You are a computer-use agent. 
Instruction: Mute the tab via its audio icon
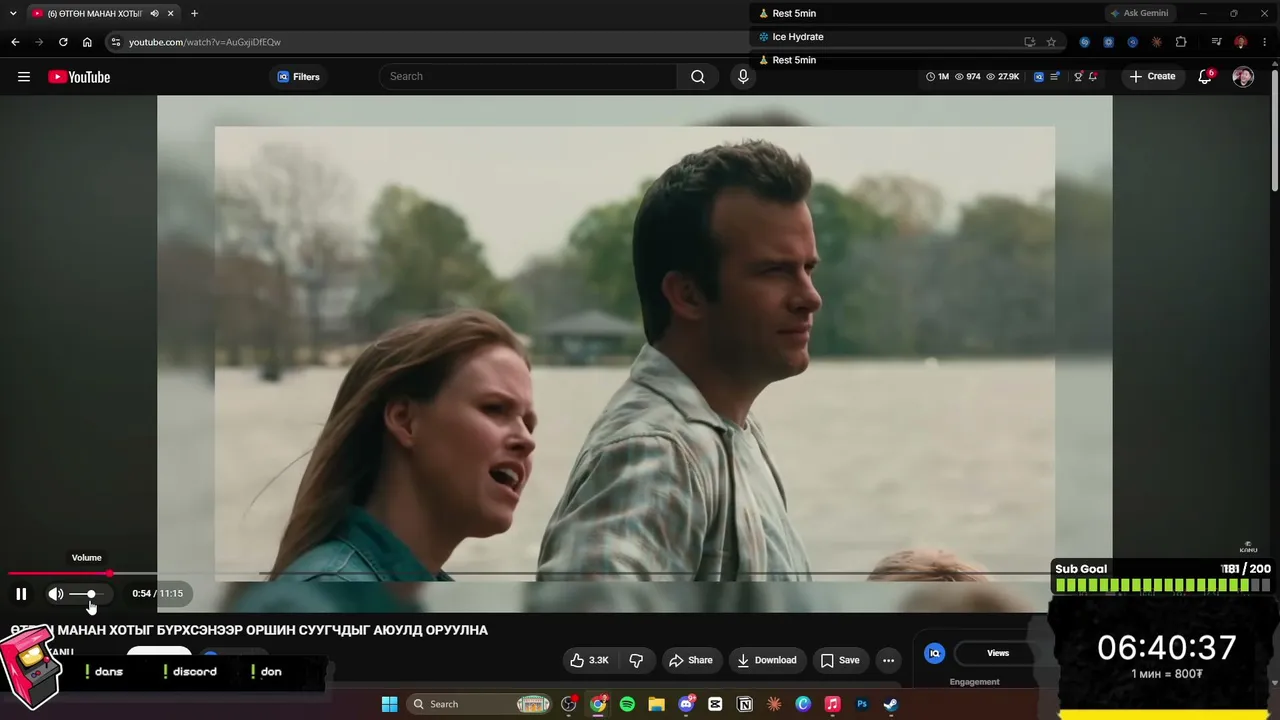[x=154, y=13]
